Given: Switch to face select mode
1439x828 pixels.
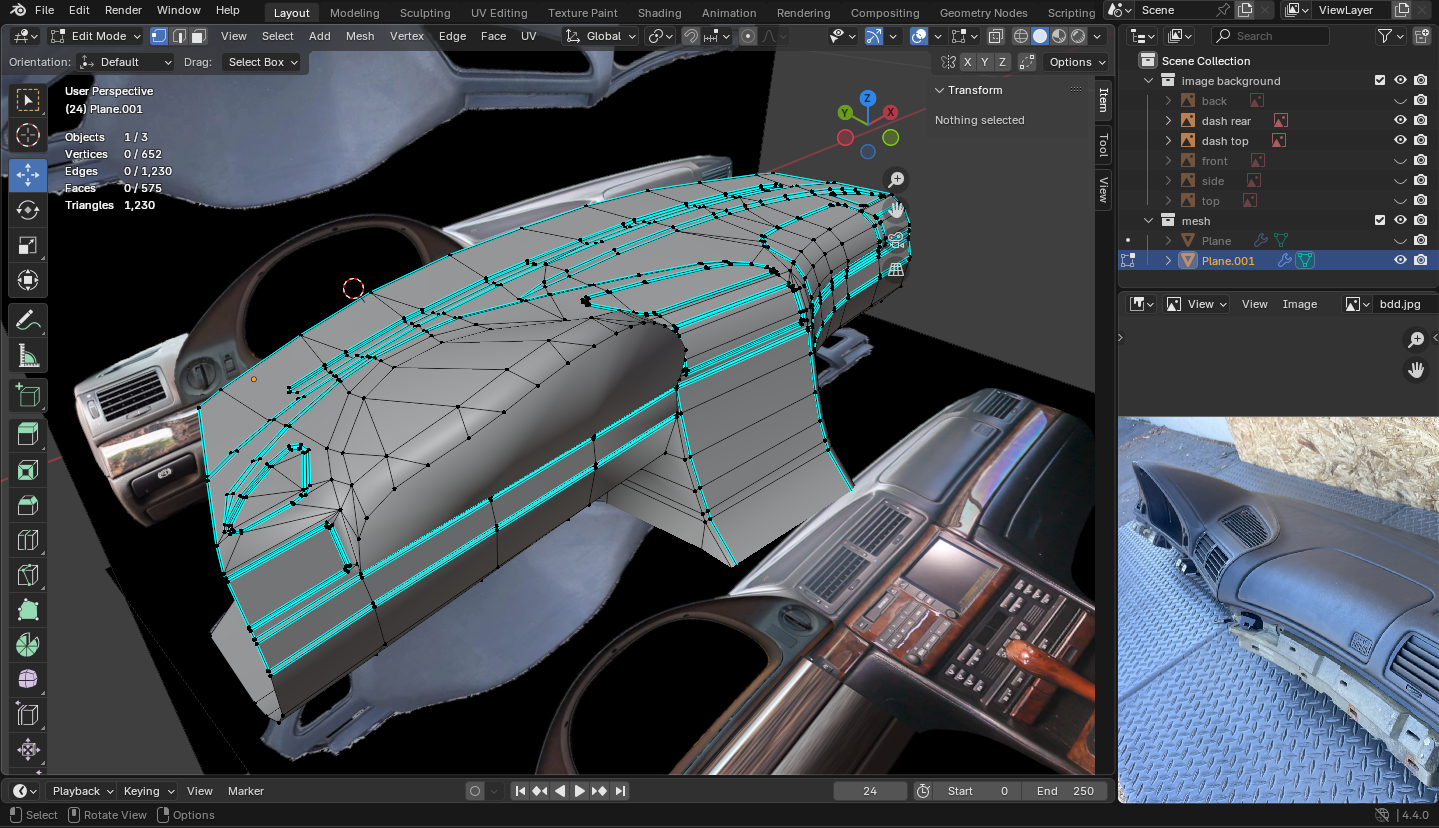Looking at the screenshot, I should [x=199, y=36].
